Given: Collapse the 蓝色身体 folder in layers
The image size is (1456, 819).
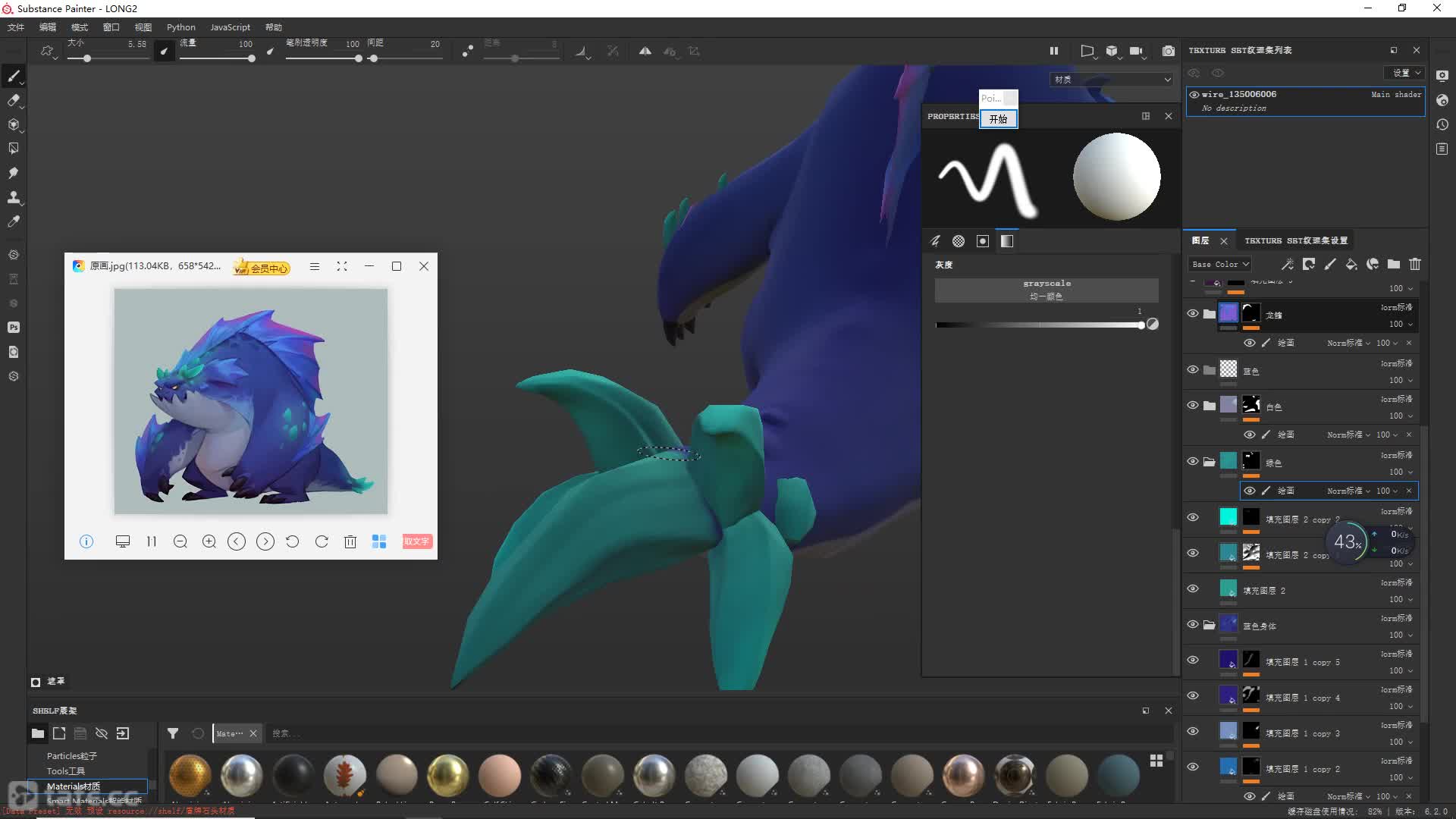Looking at the screenshot, I should tap(1210, 625).
